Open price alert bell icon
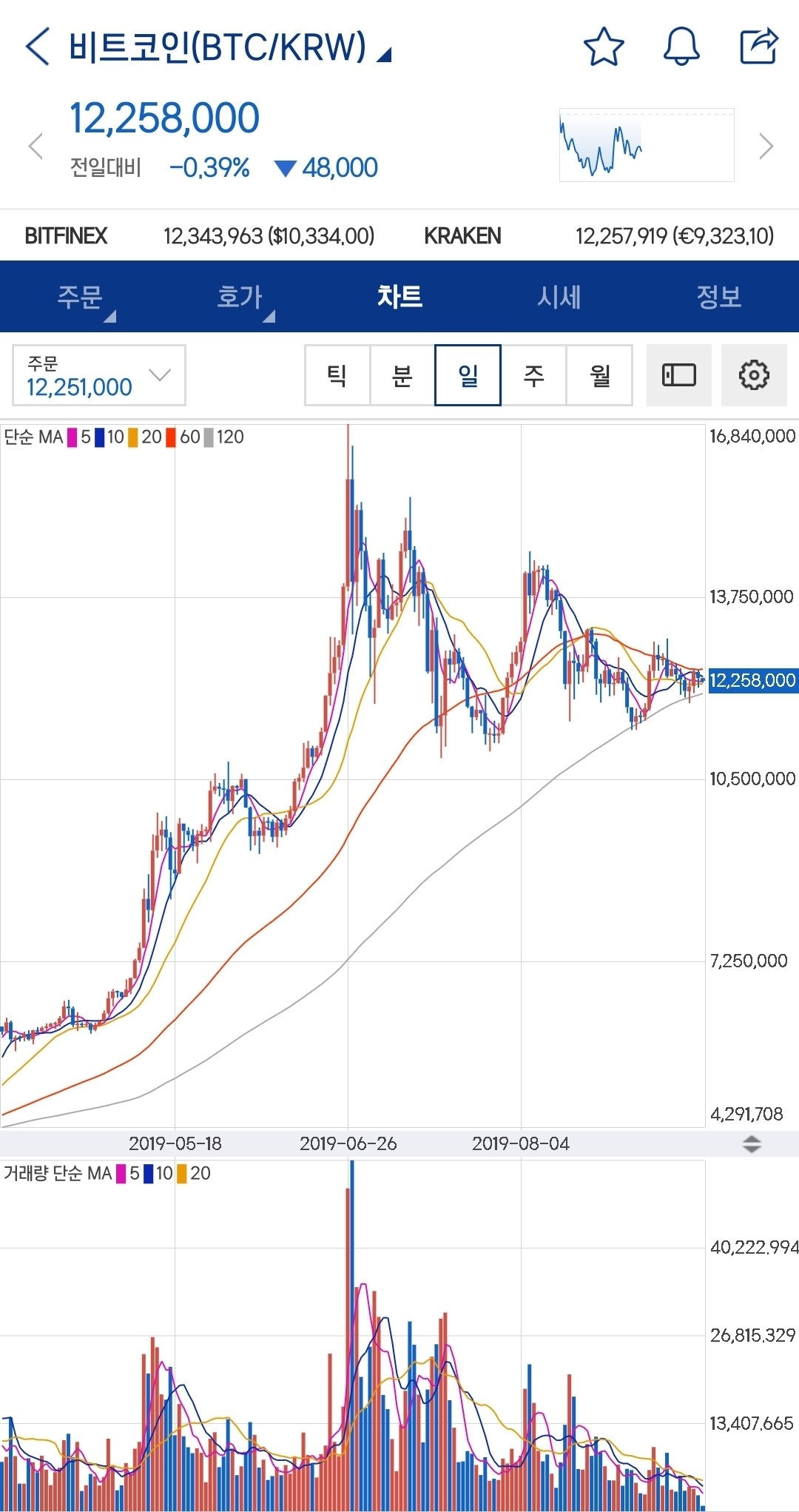 tap(681, 47)
